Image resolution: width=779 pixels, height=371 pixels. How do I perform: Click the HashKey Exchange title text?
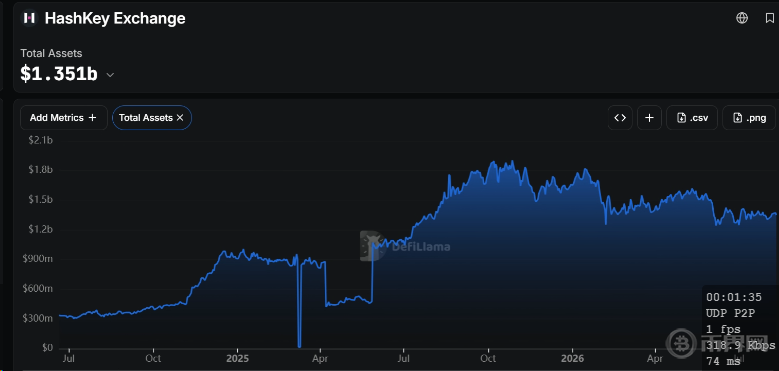tap(115, 18)
